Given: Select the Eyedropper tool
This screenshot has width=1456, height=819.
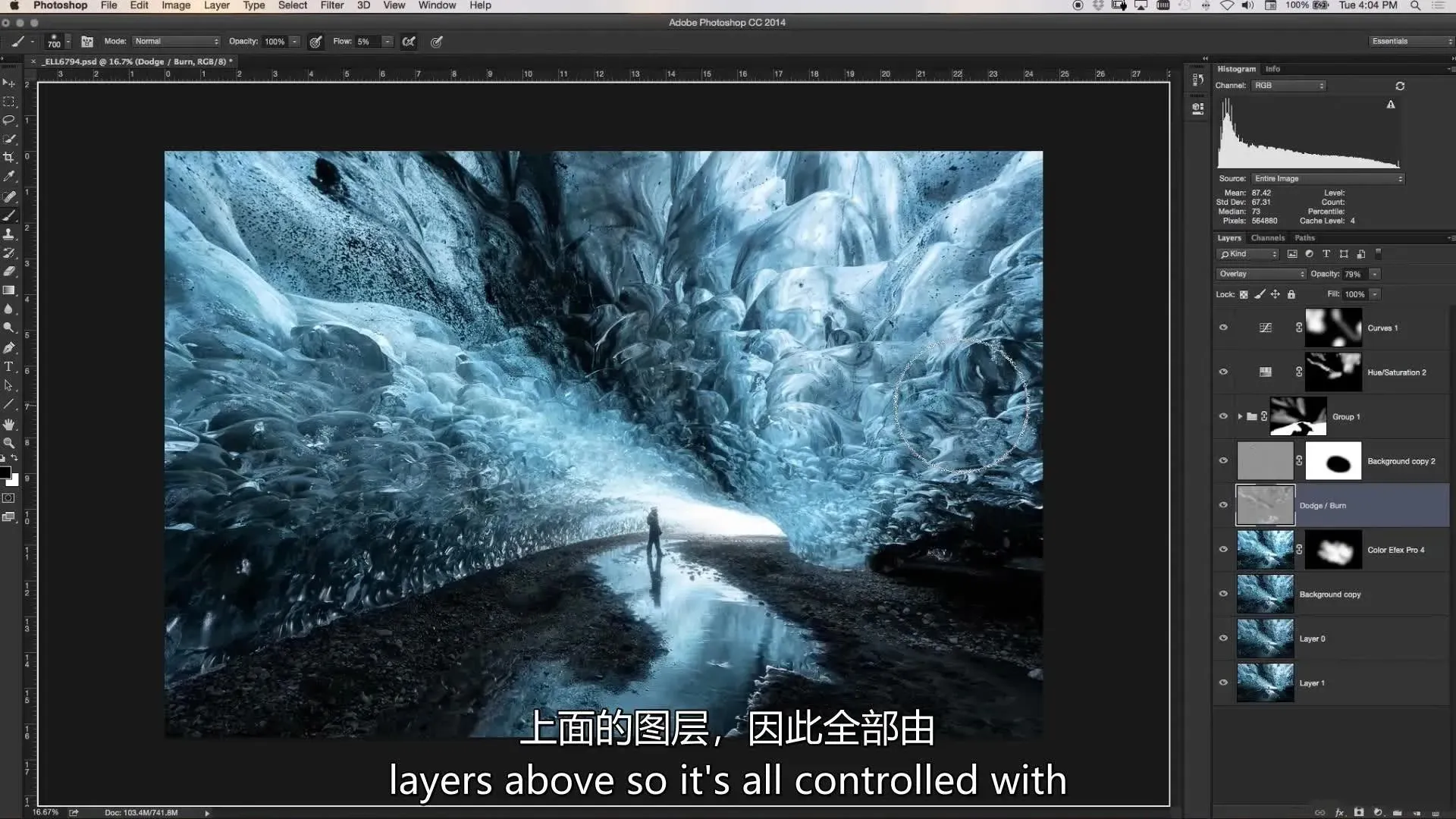Looking at the screenshot, I should coord(9,177).
